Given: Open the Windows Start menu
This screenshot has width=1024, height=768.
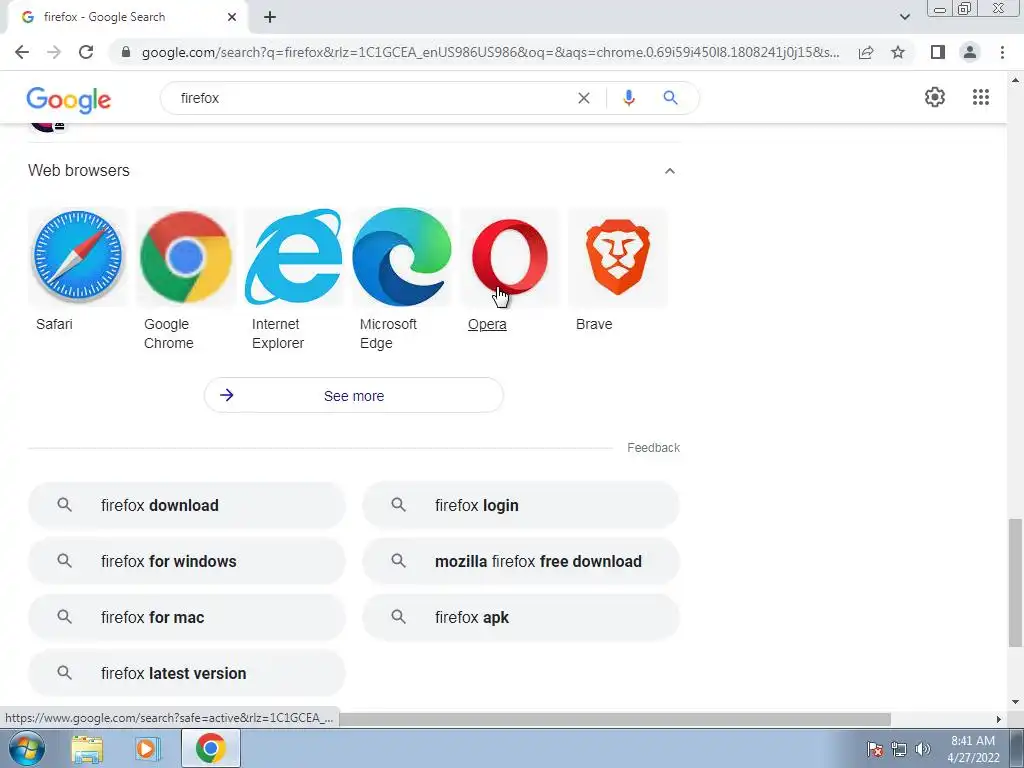Looking at the screenshot, I should tap(27, 748).
